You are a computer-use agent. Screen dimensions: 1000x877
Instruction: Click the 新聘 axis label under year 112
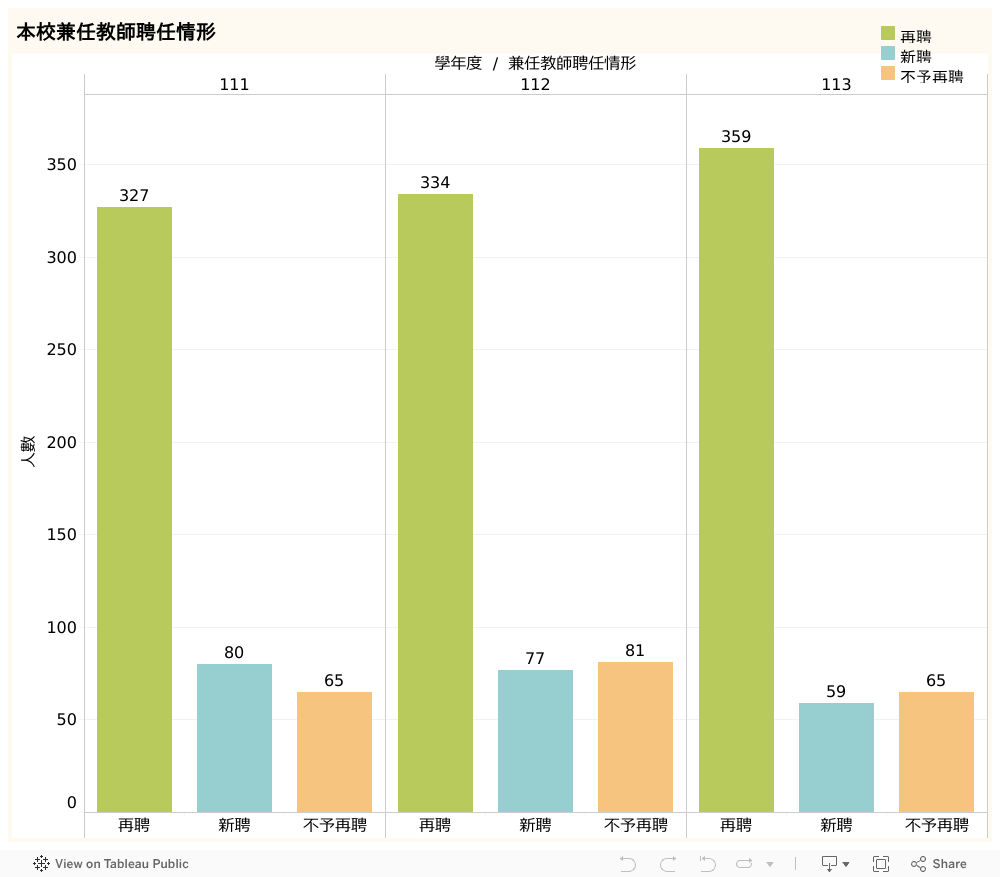536,825
